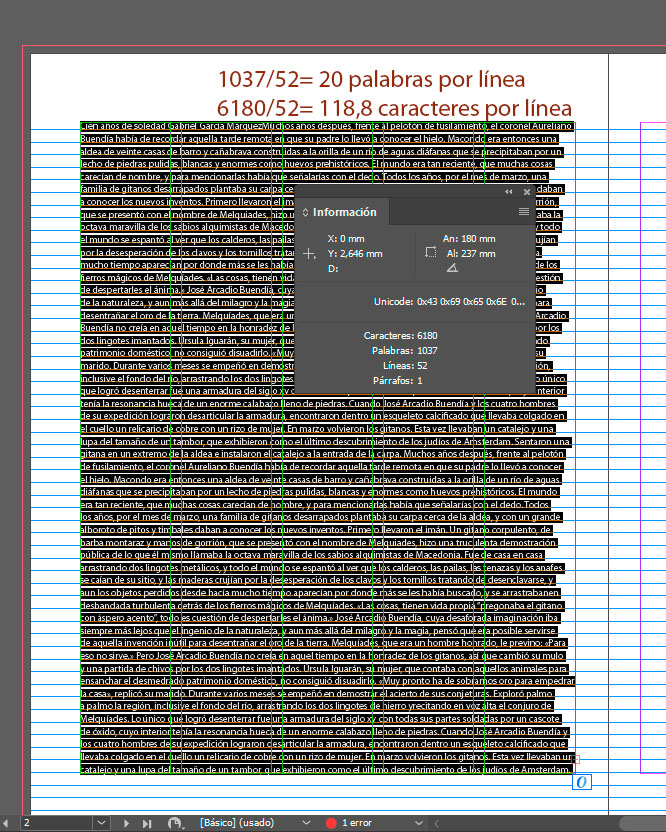This screenshot has width=666, height=832.
Task: Open the '1 error' preflight status
Action: click(357, 822)
